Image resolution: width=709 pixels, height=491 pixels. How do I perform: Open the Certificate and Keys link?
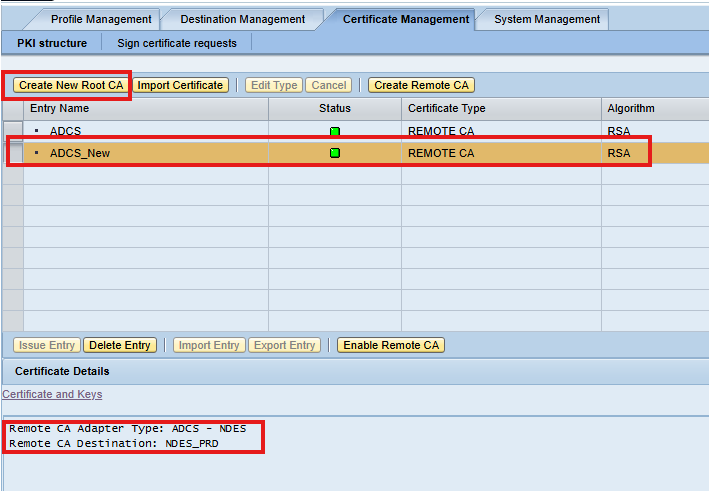(52, 394)
